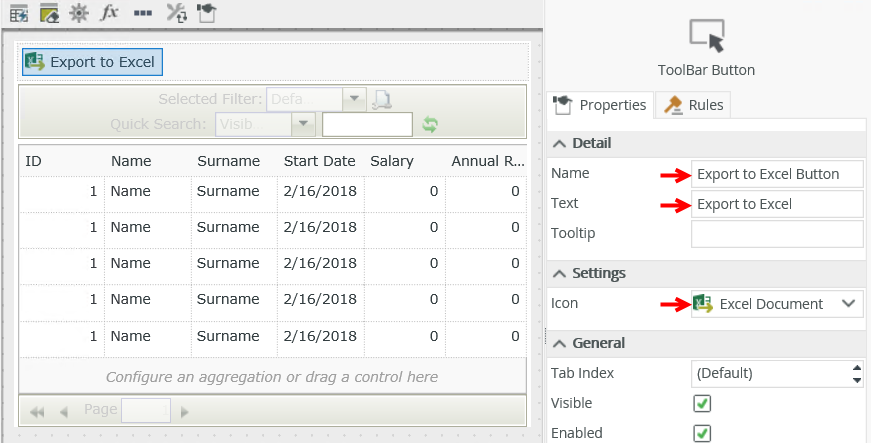Click the filter configuration icon beside Selected Filter

pos(382,99)
